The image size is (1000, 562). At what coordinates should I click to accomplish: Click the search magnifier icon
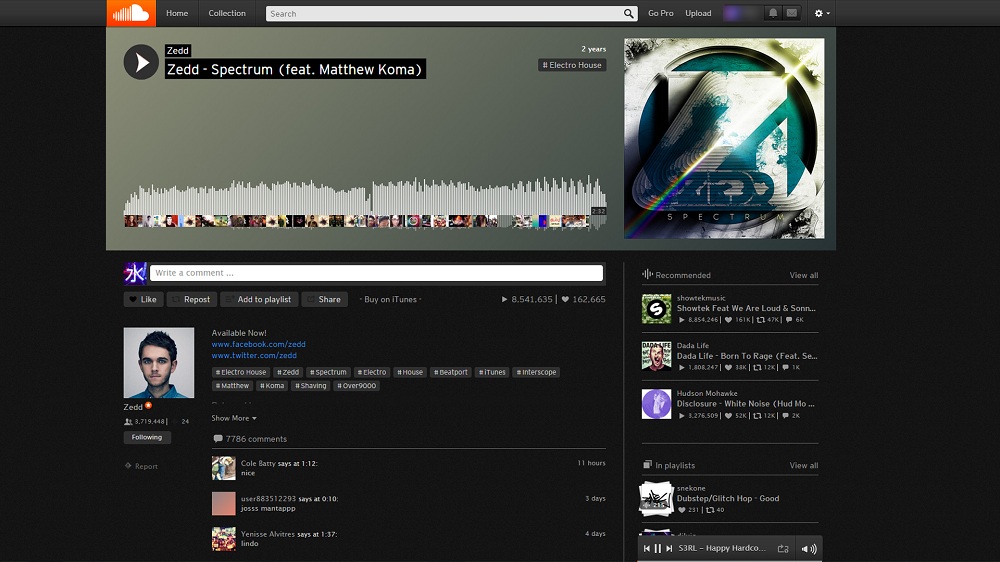pyautogui.click(x=629, y=13)
